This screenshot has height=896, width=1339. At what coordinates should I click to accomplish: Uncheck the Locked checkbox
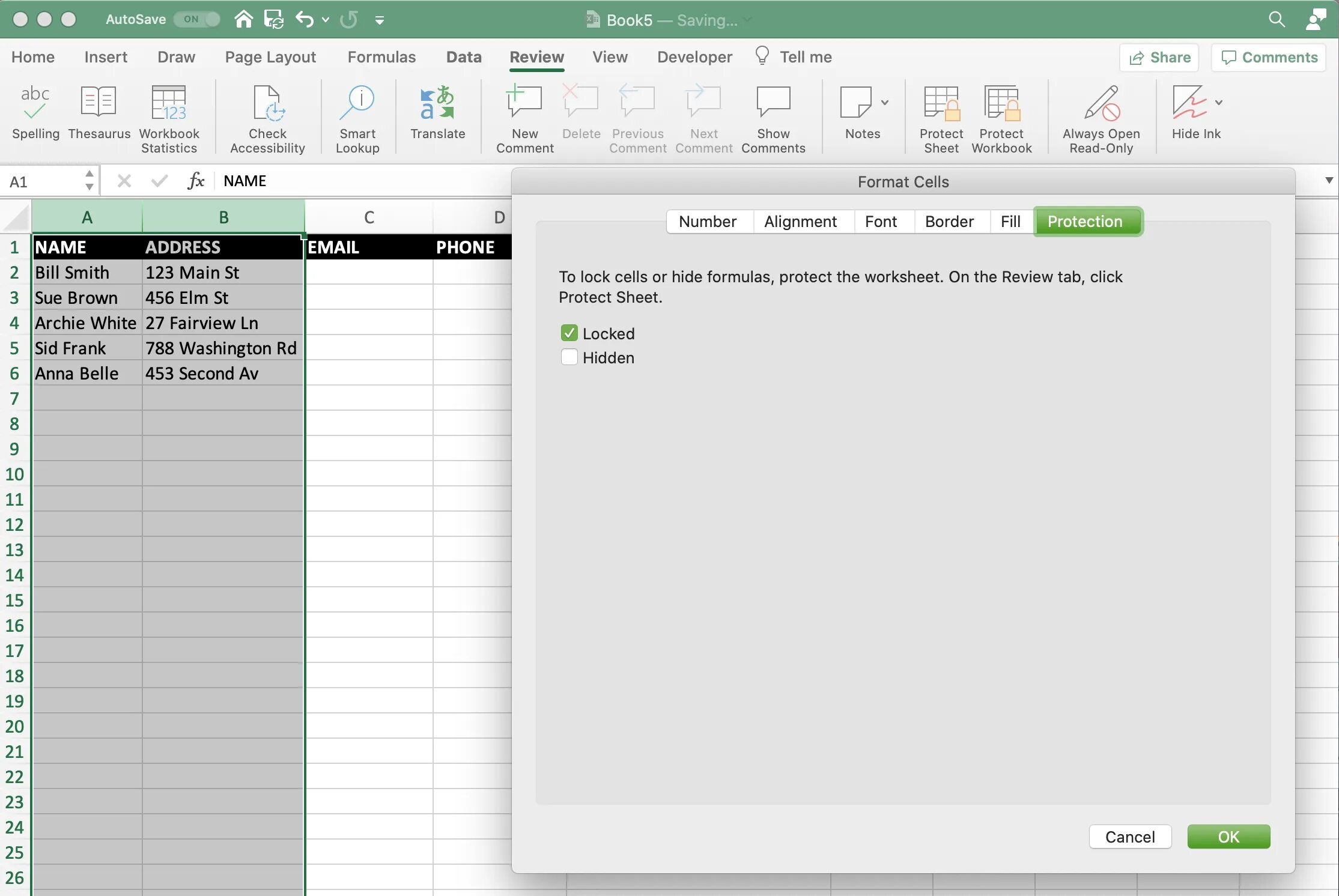[569, 333]
